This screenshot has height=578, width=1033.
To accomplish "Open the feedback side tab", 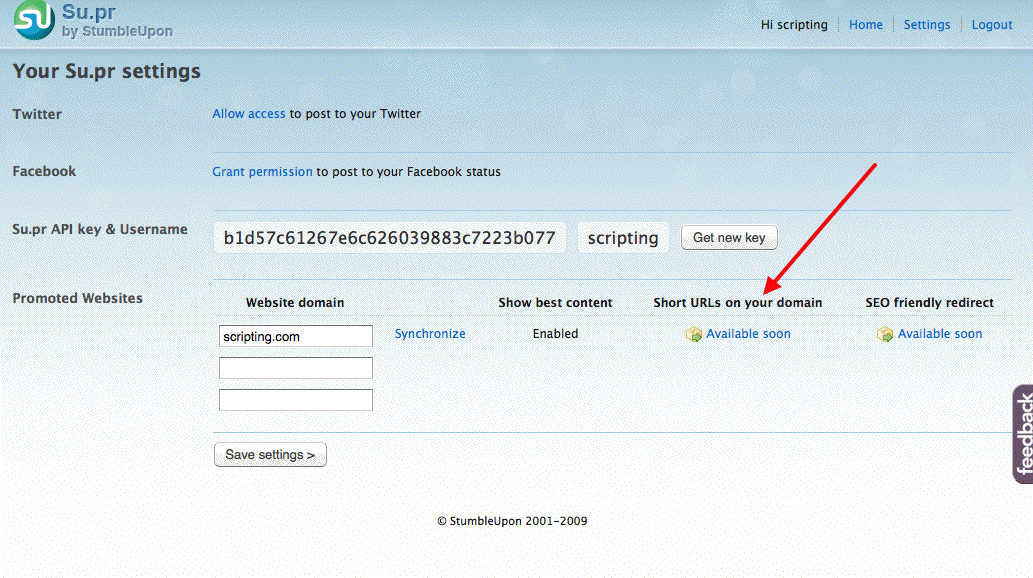I will [1022, 434].
